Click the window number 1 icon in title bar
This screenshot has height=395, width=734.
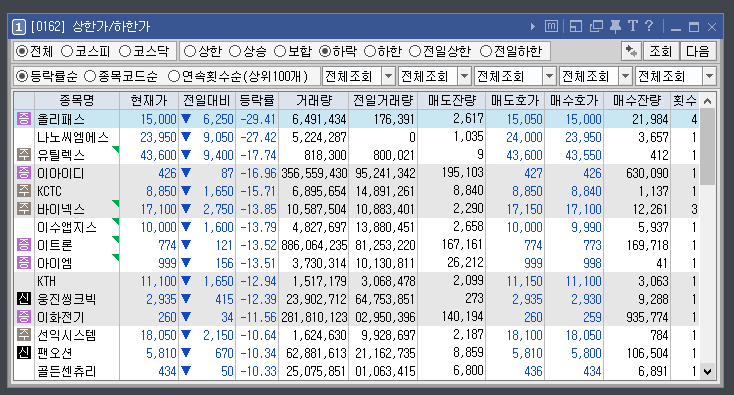point(18,27)
